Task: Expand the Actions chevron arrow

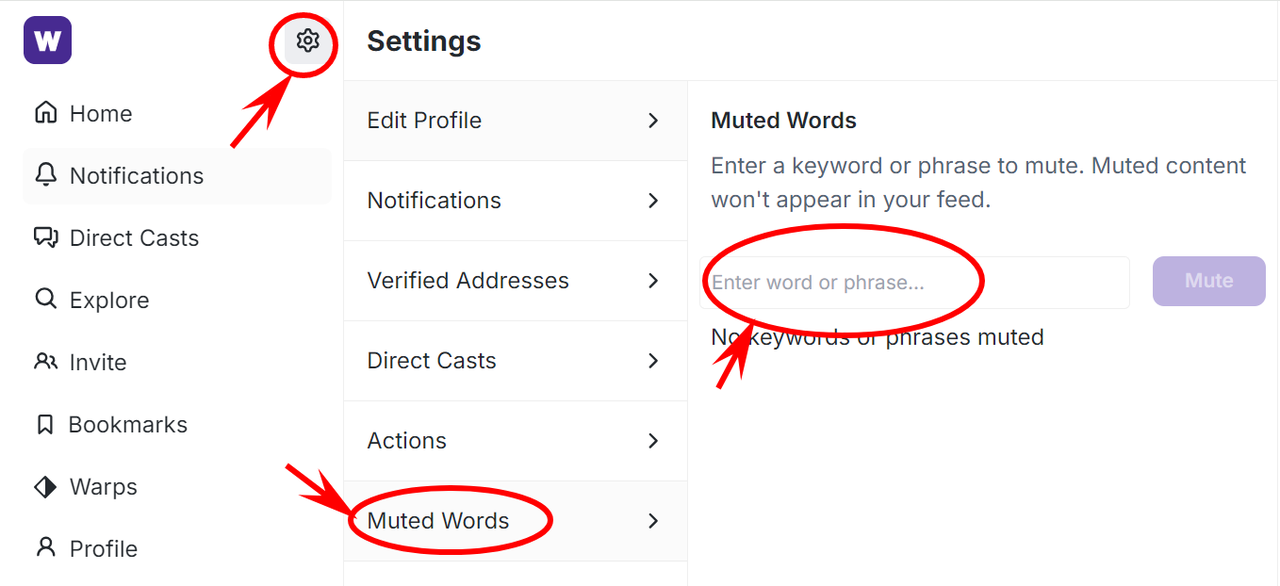Action: point(653,441)
